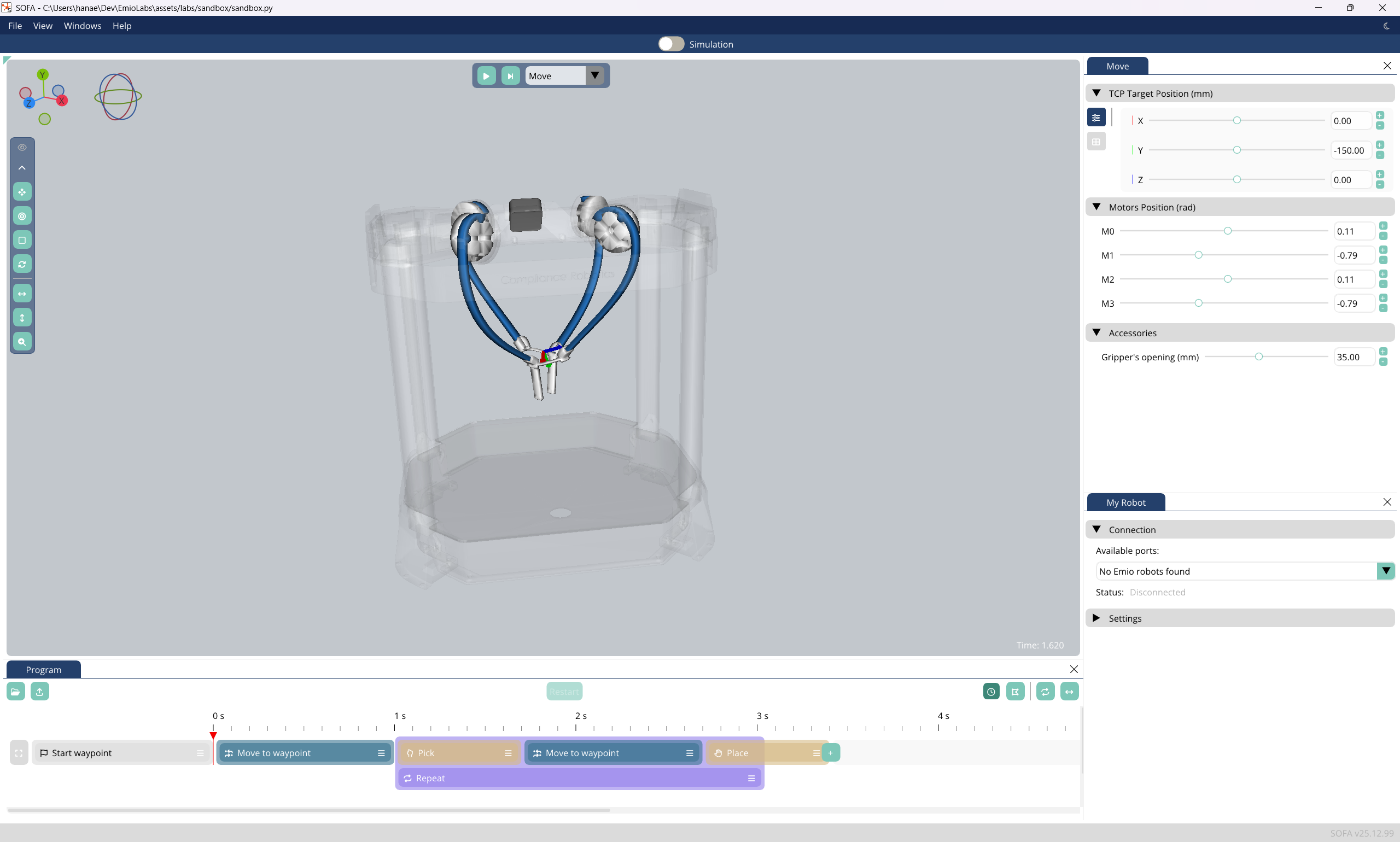Click the upload export icon in Program panel
The image size is (1400, 842).
[x=40, y=691]
